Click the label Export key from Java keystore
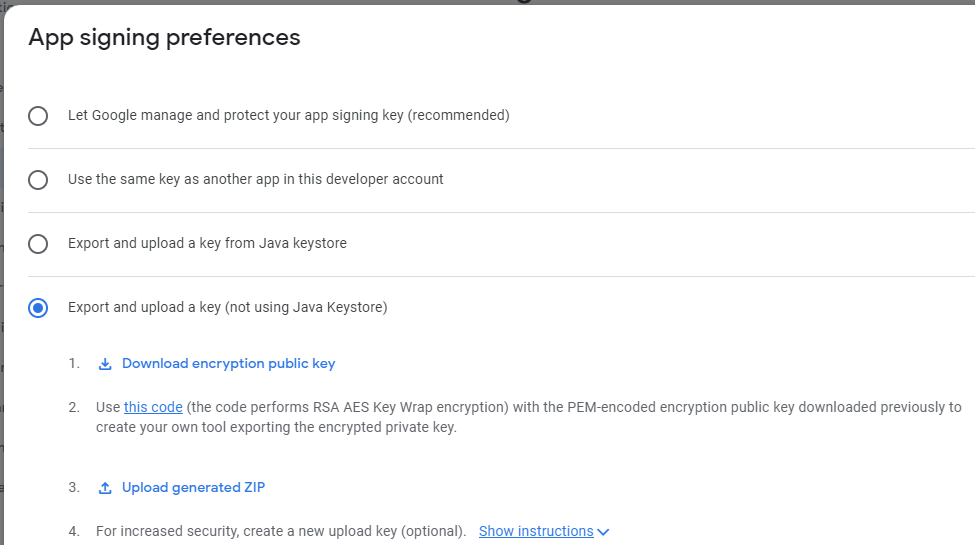This screenshot has height=545, width=975. [x=207, y=243]
